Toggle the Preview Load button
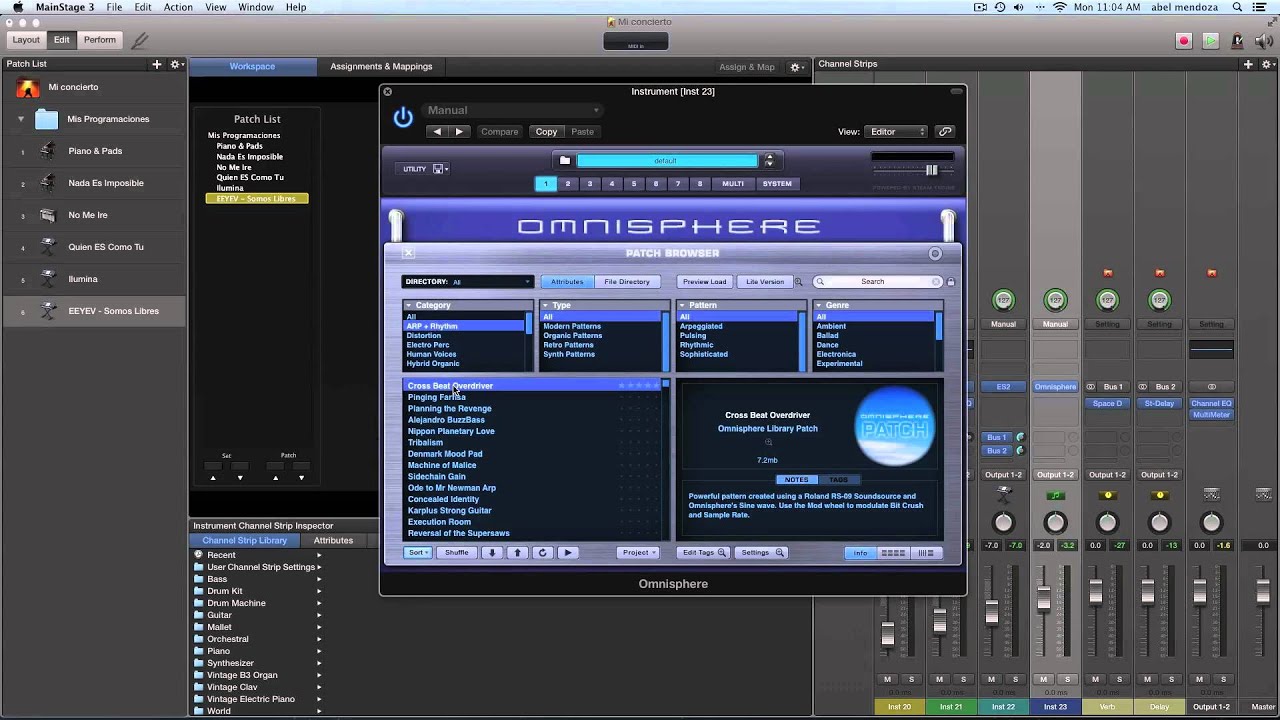Image resolution: width=1280 pixels, height=720 pixels. [704, 282]
